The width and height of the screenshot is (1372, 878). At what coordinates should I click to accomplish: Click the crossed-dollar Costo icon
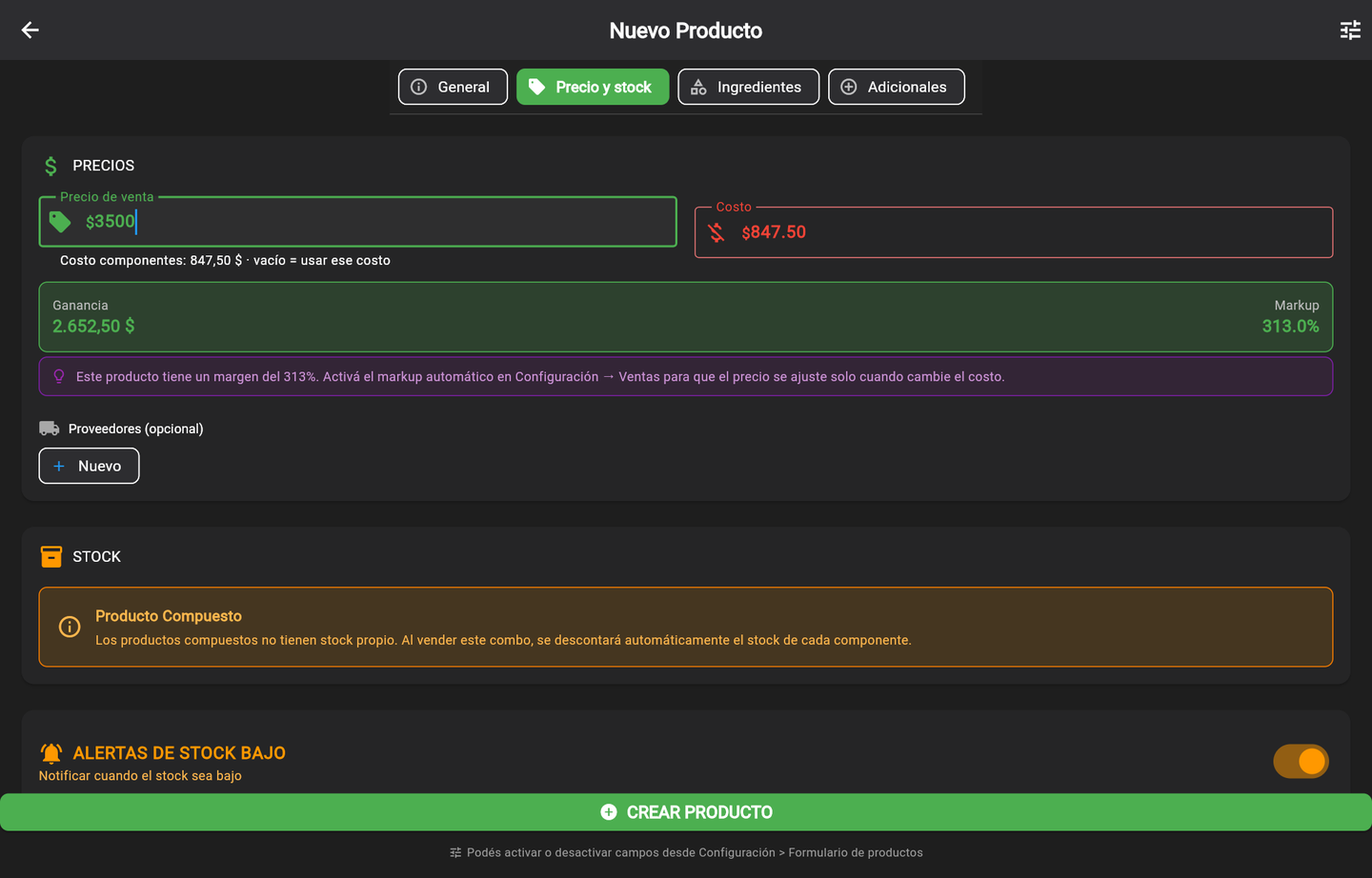(x=716, y=232)
